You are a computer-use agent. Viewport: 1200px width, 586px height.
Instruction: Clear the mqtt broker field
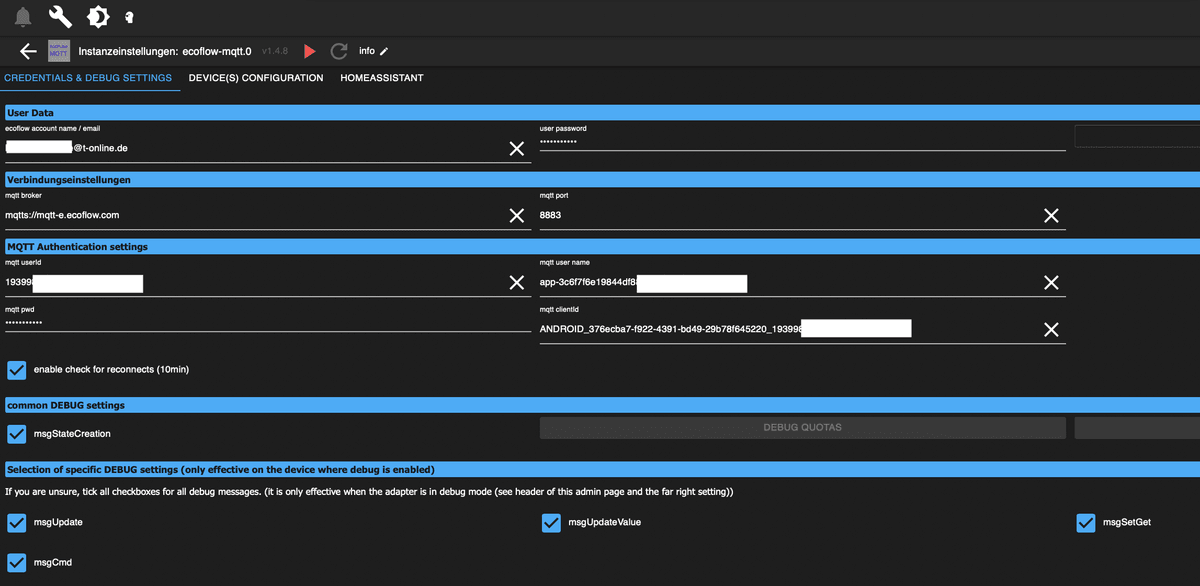tap(516, 215)
